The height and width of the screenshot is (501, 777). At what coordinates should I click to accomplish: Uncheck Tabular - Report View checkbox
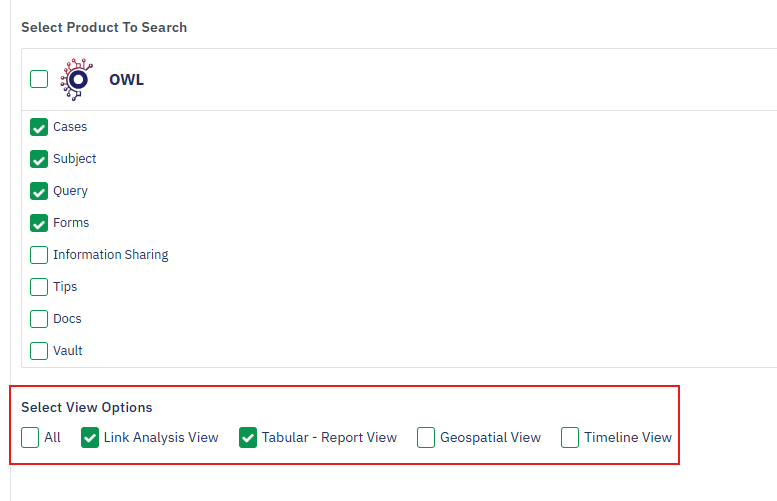[x=248, y=437]
